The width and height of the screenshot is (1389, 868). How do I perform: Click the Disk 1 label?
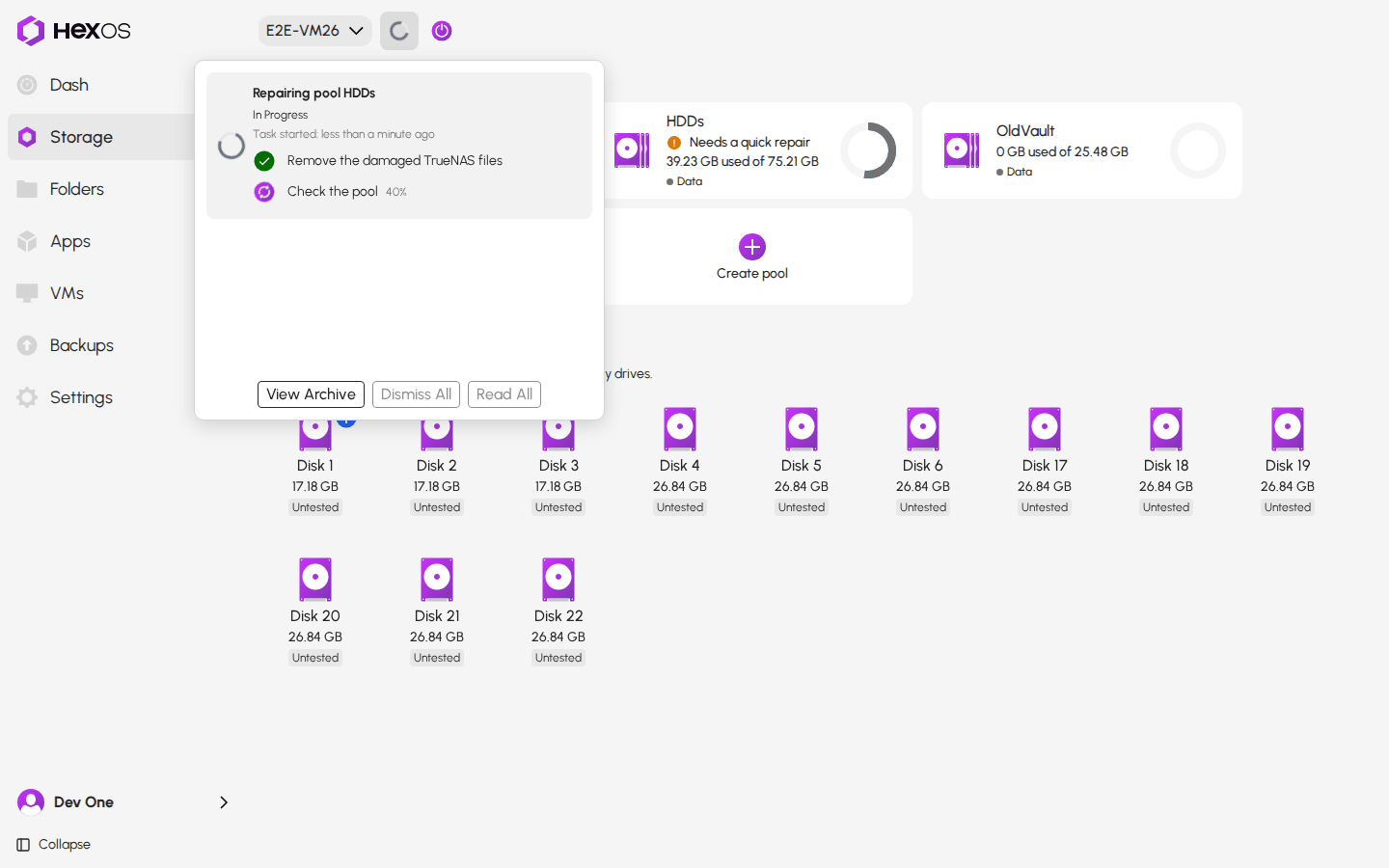[315, 466]
